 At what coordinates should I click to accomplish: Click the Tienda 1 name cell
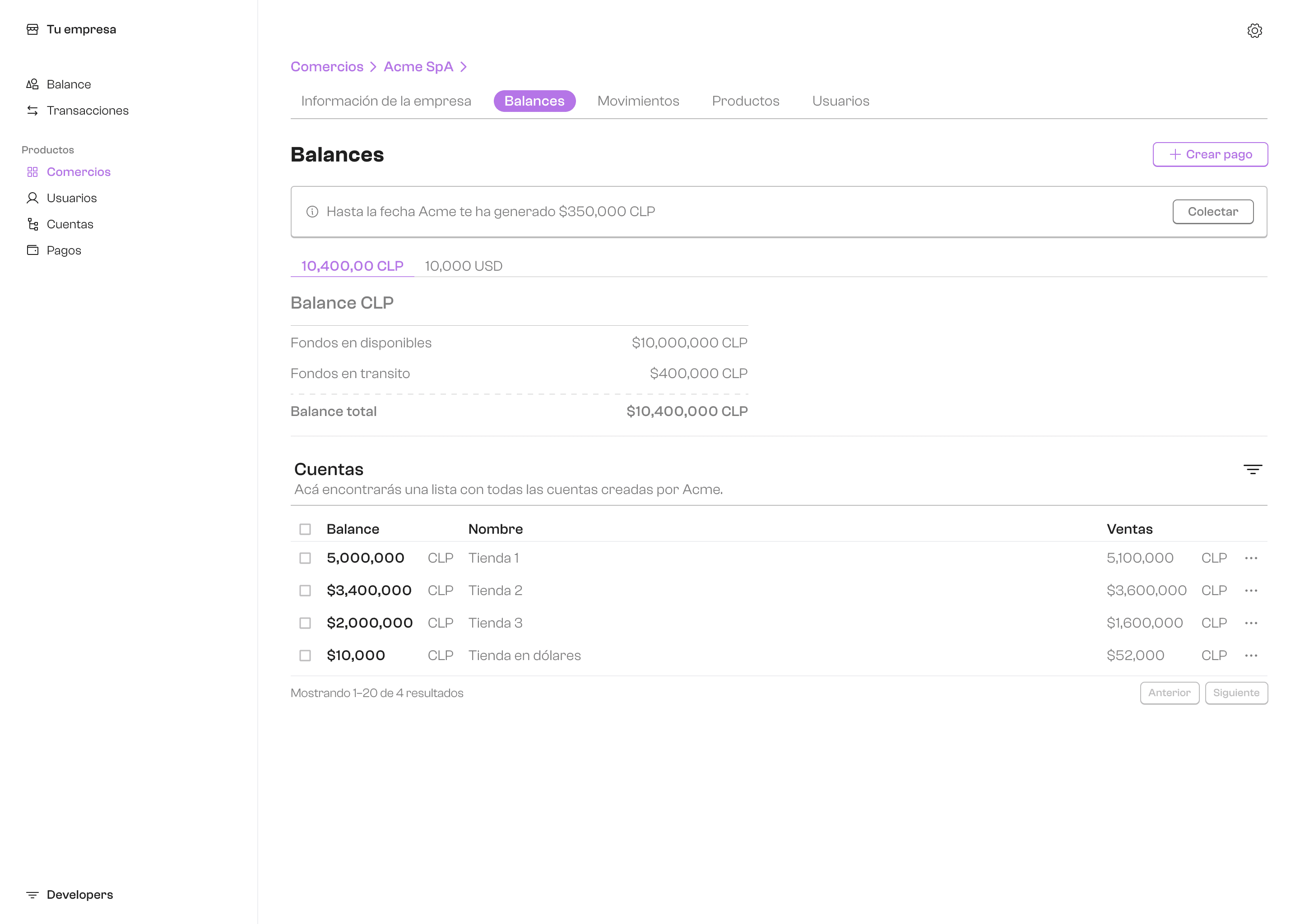(493, 558)
